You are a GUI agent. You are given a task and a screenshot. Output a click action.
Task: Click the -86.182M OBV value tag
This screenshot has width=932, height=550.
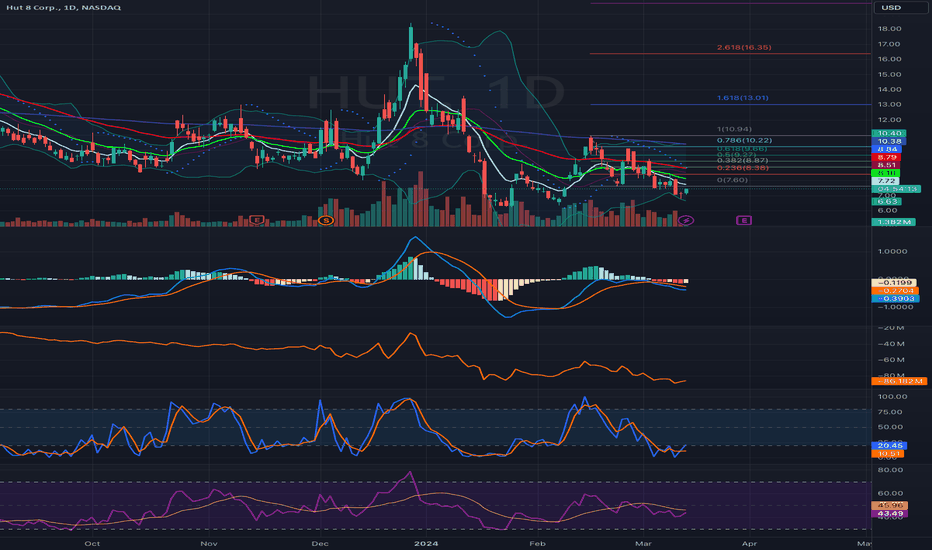pyautogui.click(x=898, y=381)
